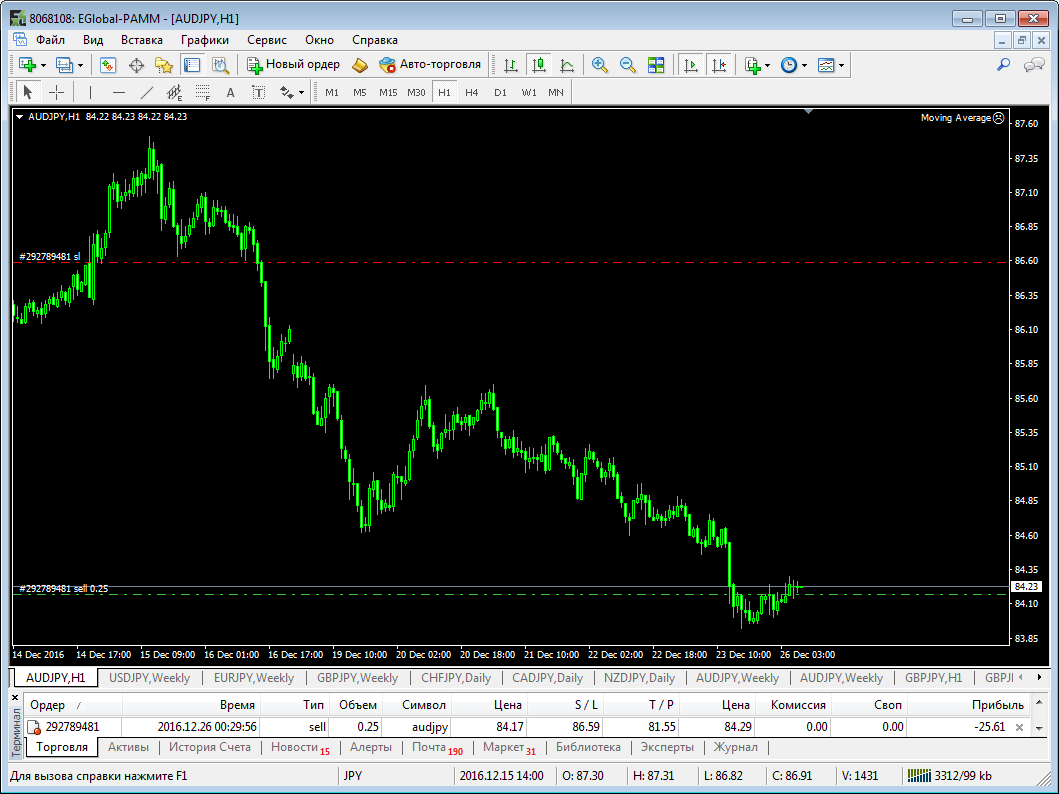This screenshot has width=1059, height=794.
Task: Select the Crosshair cursor tool
Action: pos(57,92)
